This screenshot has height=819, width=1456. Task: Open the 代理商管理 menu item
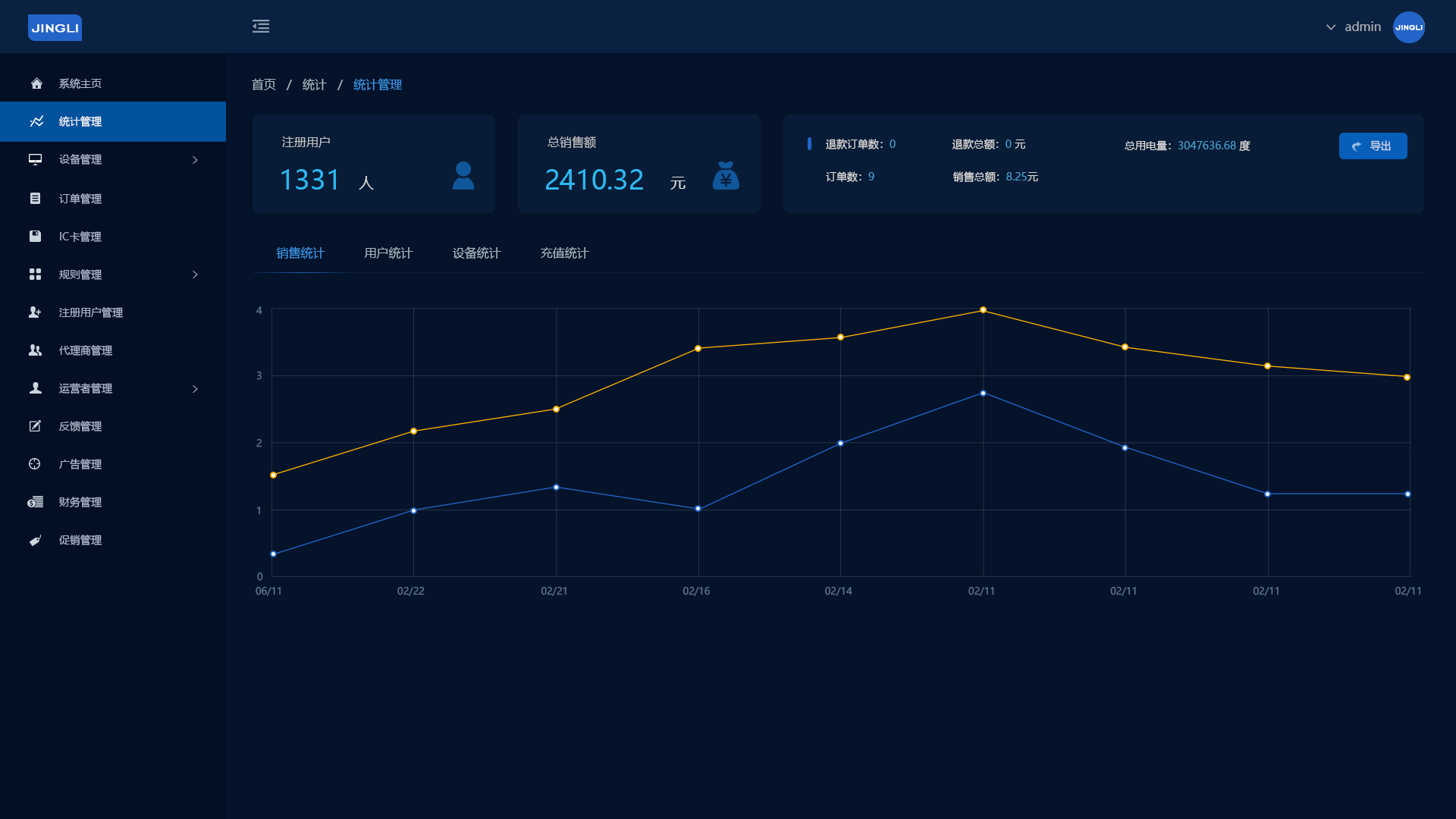pyautogui.click(x=85, y=350)
